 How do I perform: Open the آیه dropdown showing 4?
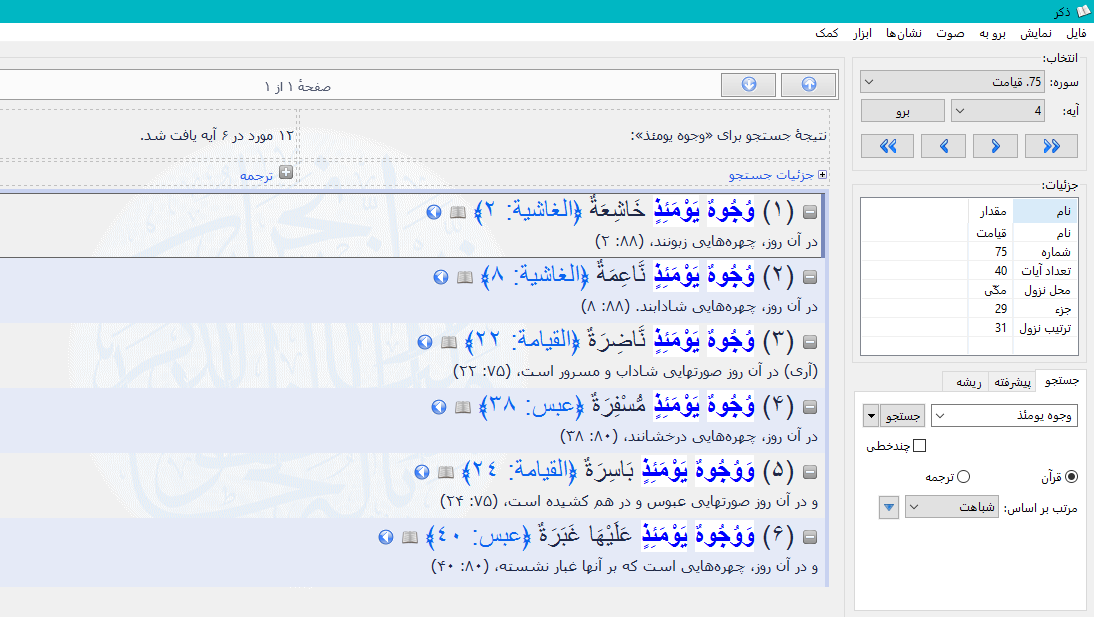pos(999,110)
